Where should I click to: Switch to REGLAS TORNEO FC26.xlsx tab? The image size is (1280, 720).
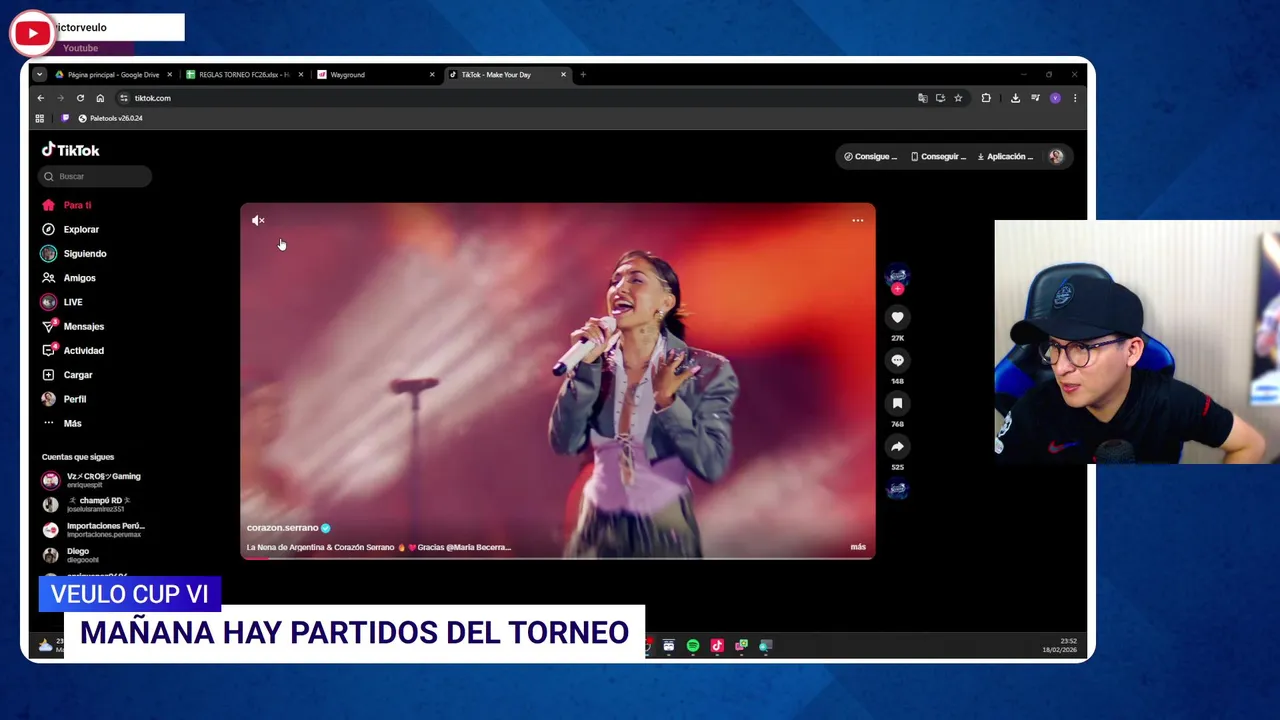[244, 75]
